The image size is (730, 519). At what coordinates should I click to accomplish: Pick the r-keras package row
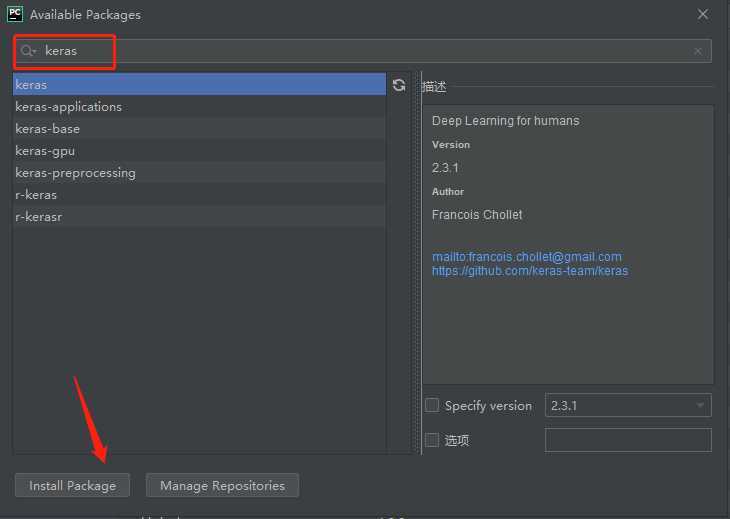click(199, 195)
